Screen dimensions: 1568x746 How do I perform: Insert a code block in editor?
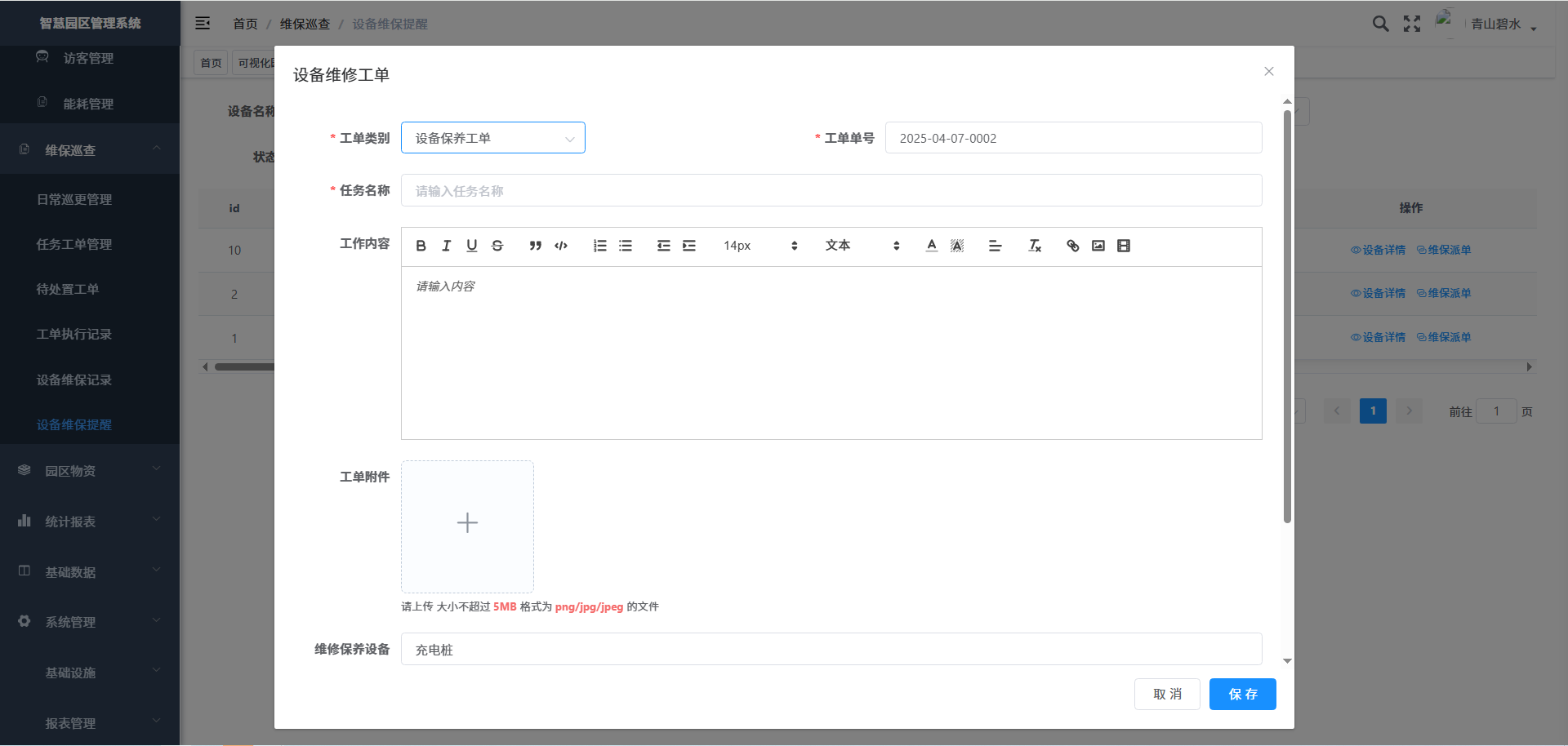coord(561,246)
